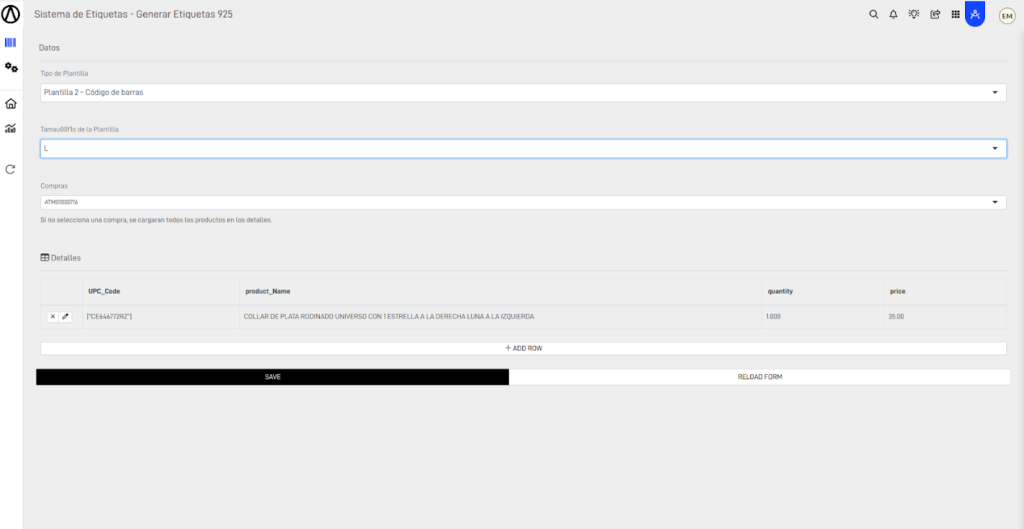
Task: Open the Tamaño de la Plantilla dropdown
Action: pos(523,148)
